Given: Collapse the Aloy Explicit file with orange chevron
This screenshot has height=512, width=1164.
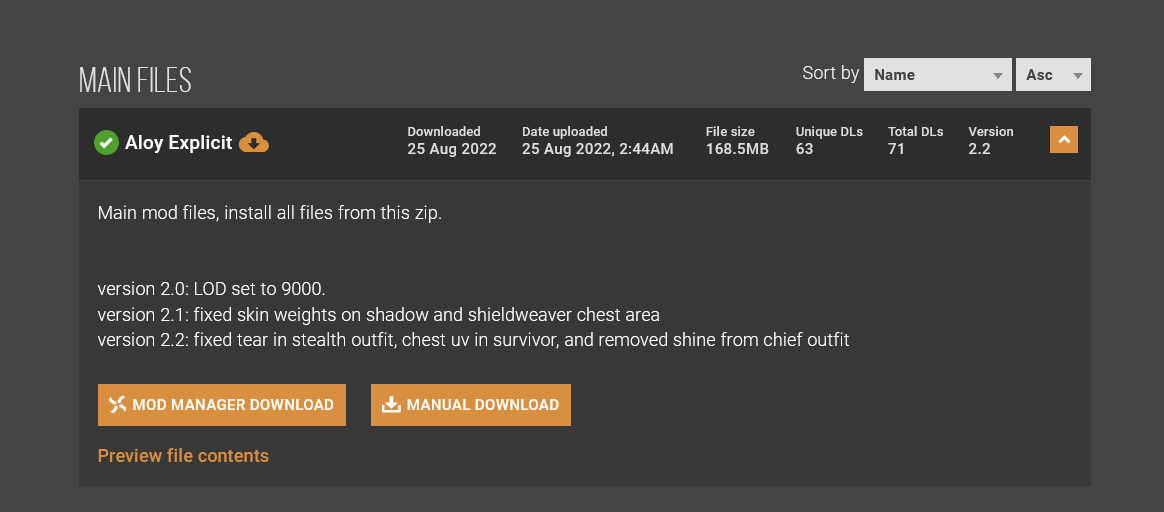Looking at the screenshot, I should coord(1064,140).
